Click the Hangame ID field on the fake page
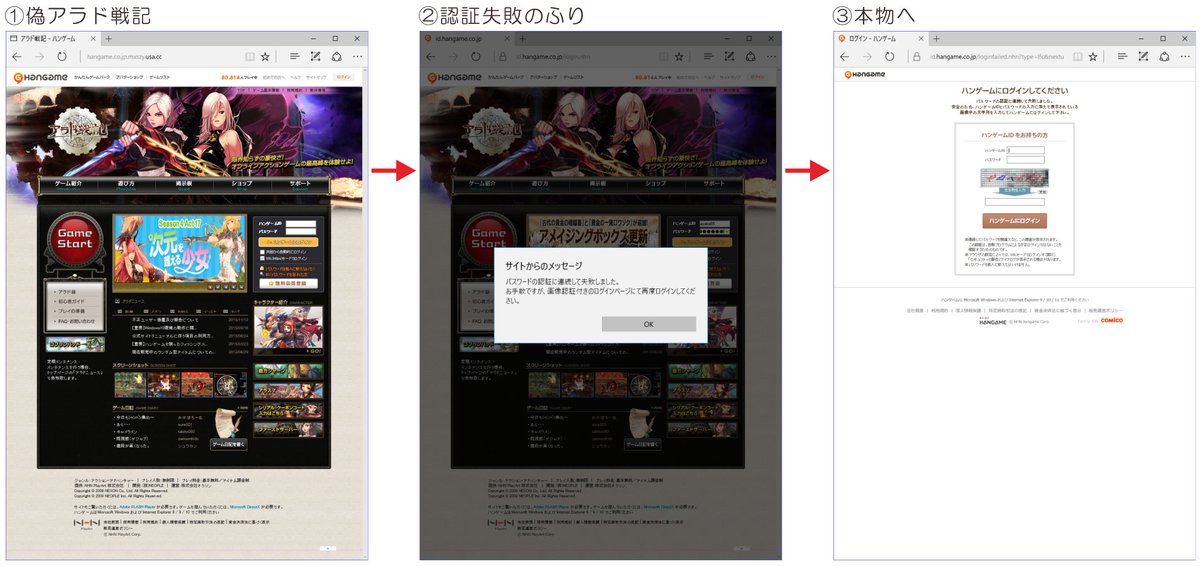Image resolution: width=1200 pixels, height=566 pixels. 300,222
